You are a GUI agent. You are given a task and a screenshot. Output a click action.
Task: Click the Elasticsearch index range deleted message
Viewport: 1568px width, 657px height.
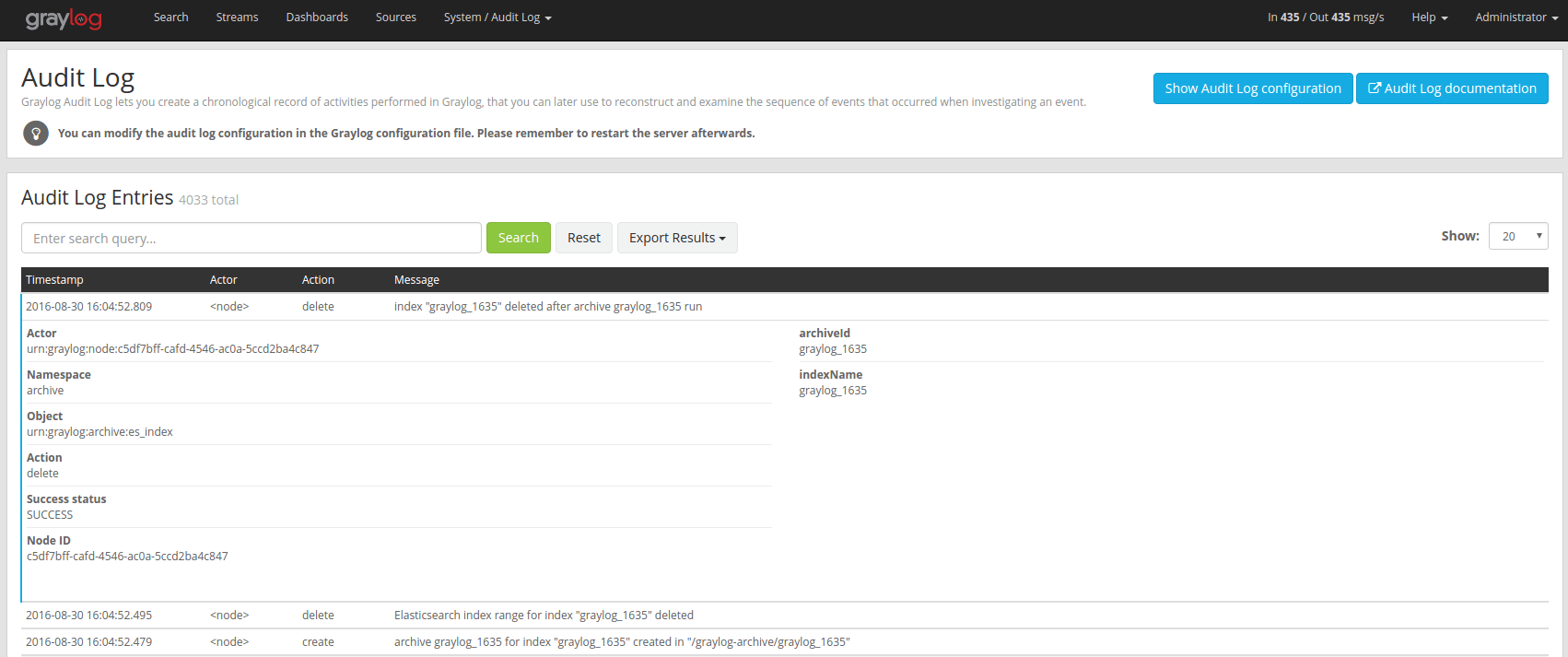544,616
